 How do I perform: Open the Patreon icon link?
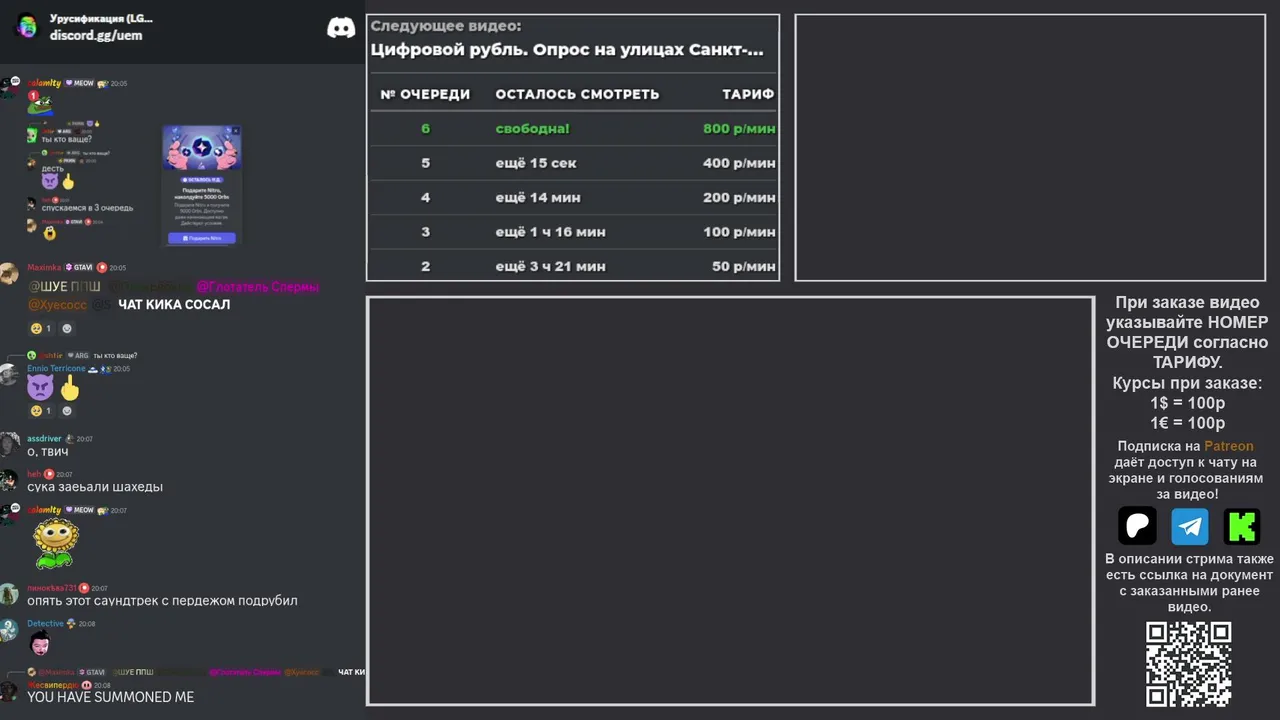pyautogui.click(x=1137, y=526)
